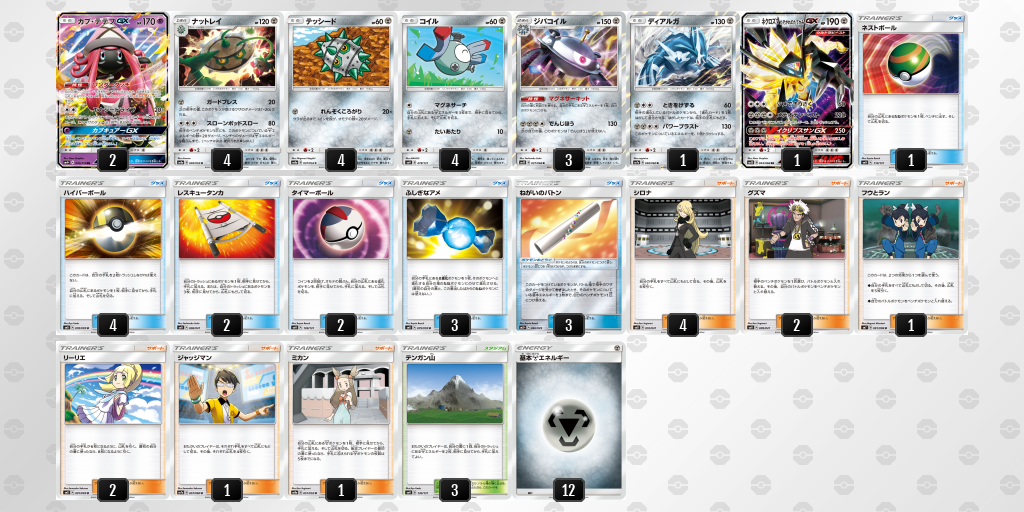This screenshot has height=512, width=1024.
Task: Click the Cynthia supporter card
Action: pos(682,255)
